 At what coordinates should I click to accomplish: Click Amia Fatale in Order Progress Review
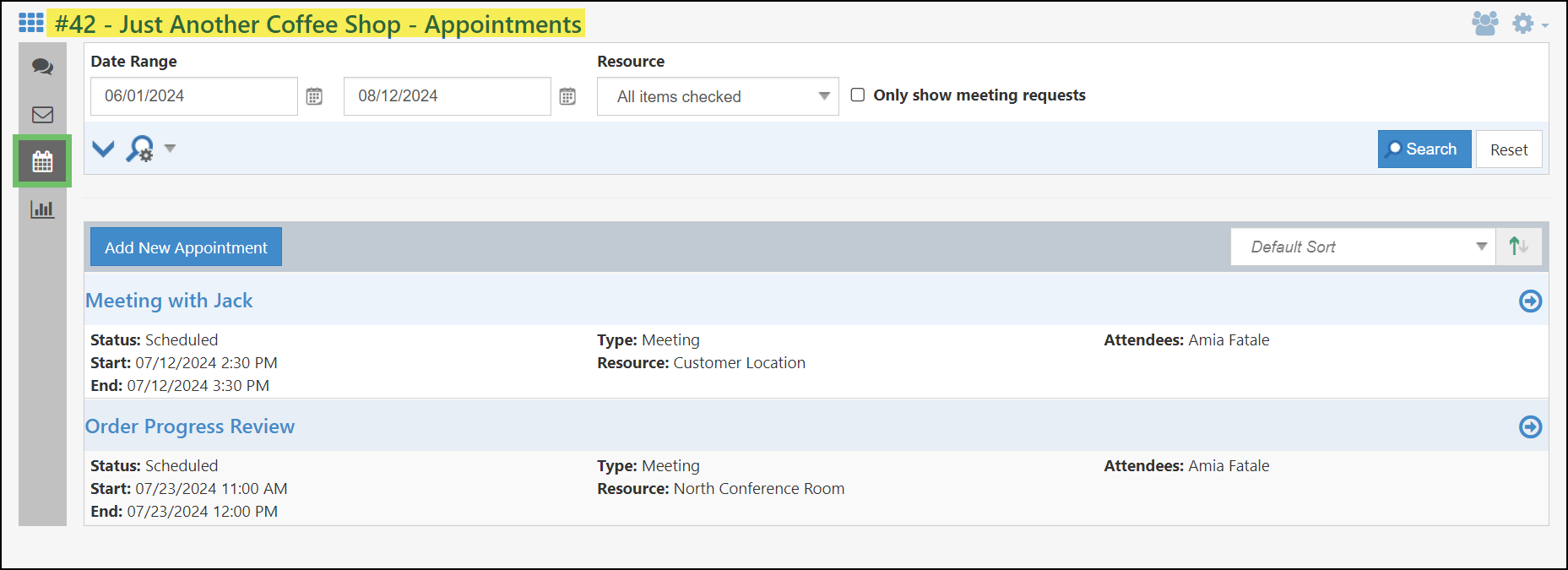coord(1229,465)
